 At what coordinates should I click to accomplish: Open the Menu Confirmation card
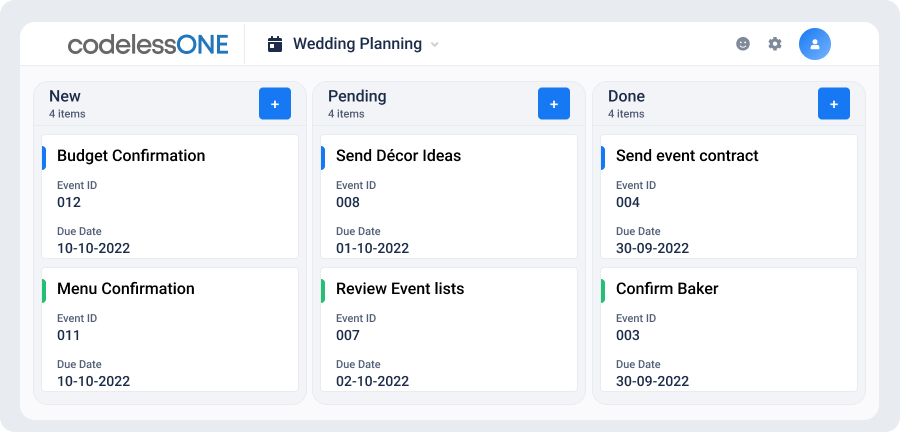pos(170,329)
